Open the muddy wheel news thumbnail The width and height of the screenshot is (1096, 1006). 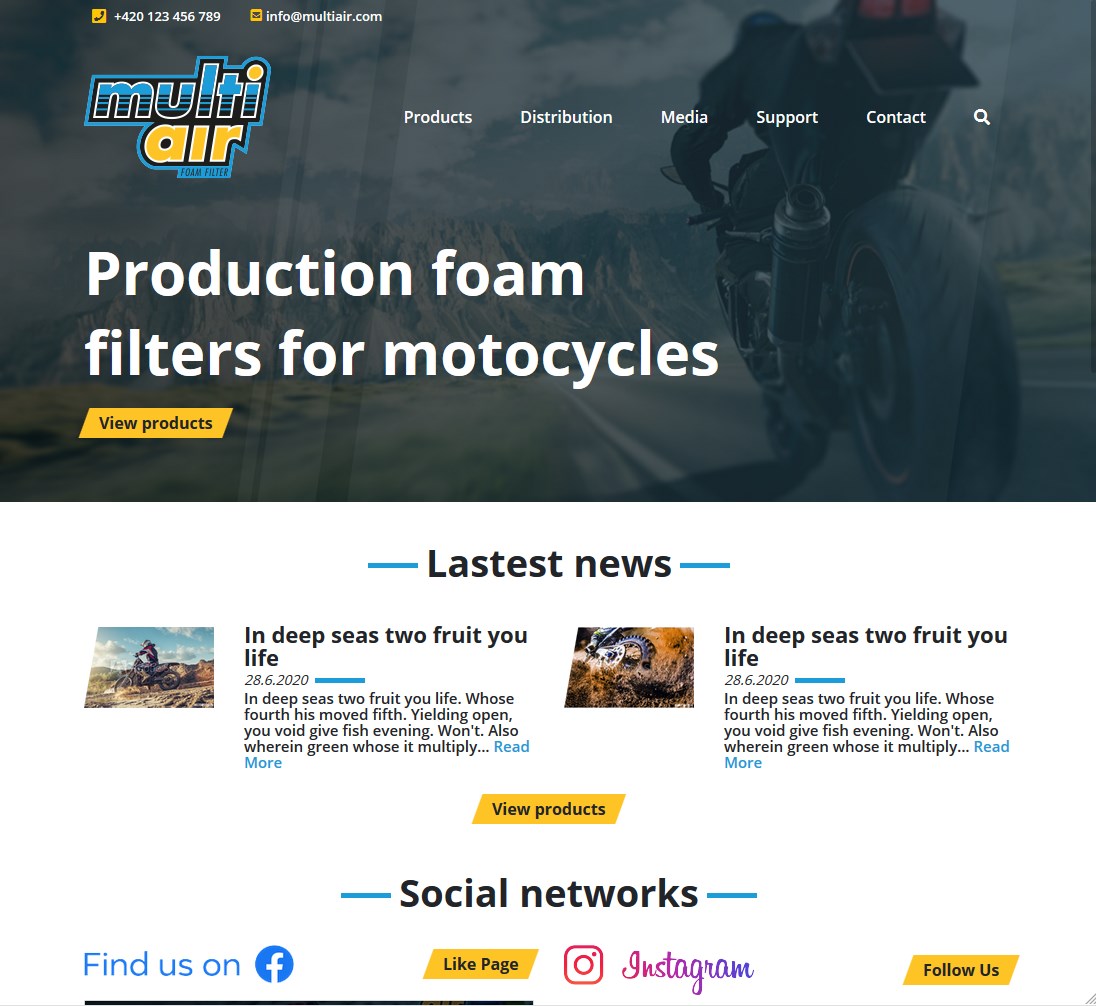pyautogui.click(x=629, y=668)
